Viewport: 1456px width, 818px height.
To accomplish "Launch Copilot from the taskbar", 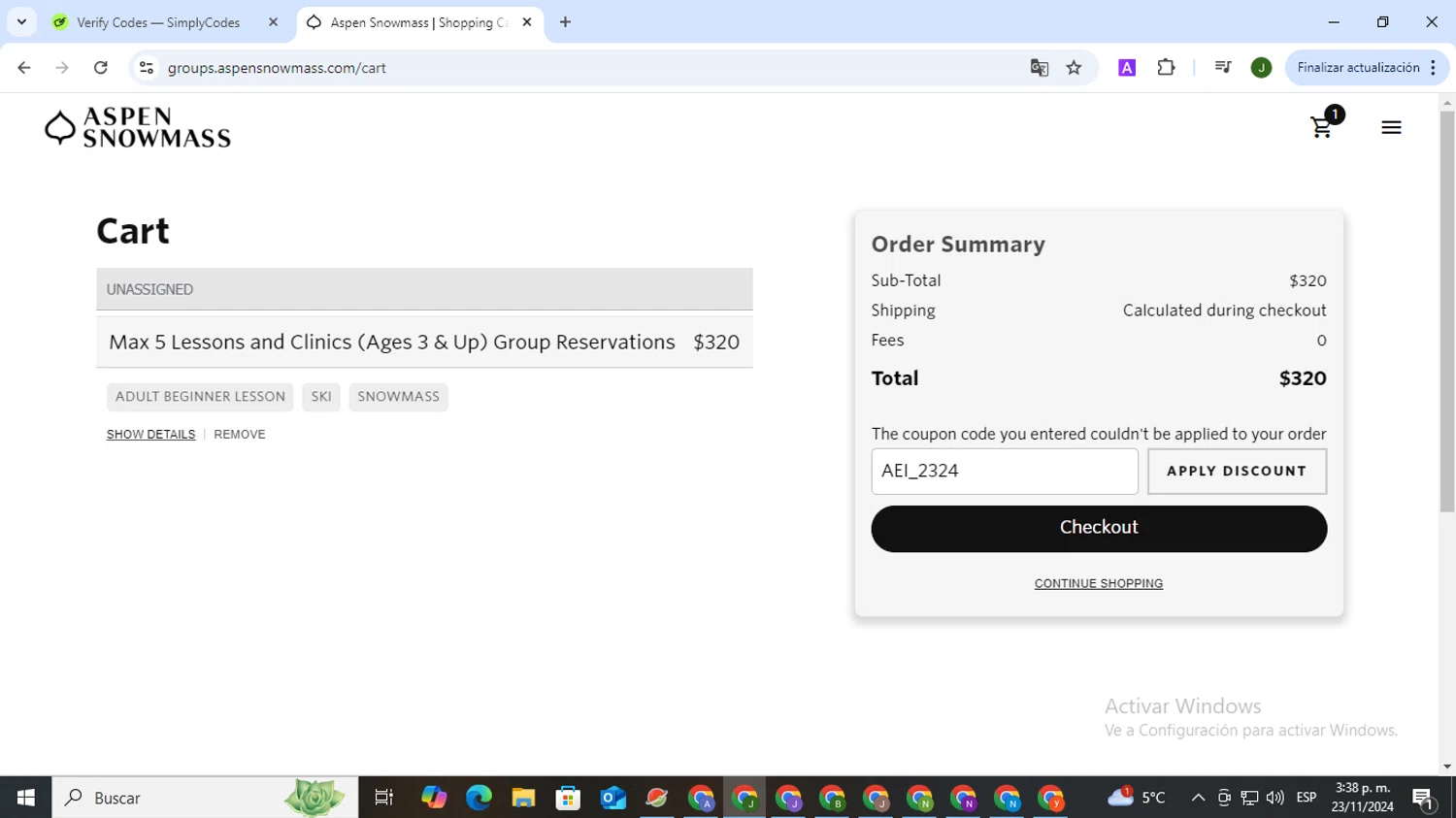I will [x=434, y=798].
